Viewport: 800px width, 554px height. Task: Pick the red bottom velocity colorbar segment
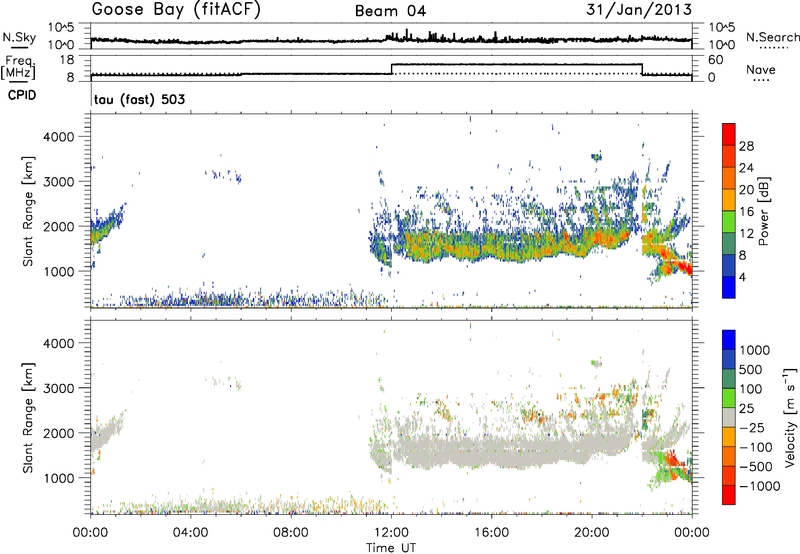pos(729,495)
